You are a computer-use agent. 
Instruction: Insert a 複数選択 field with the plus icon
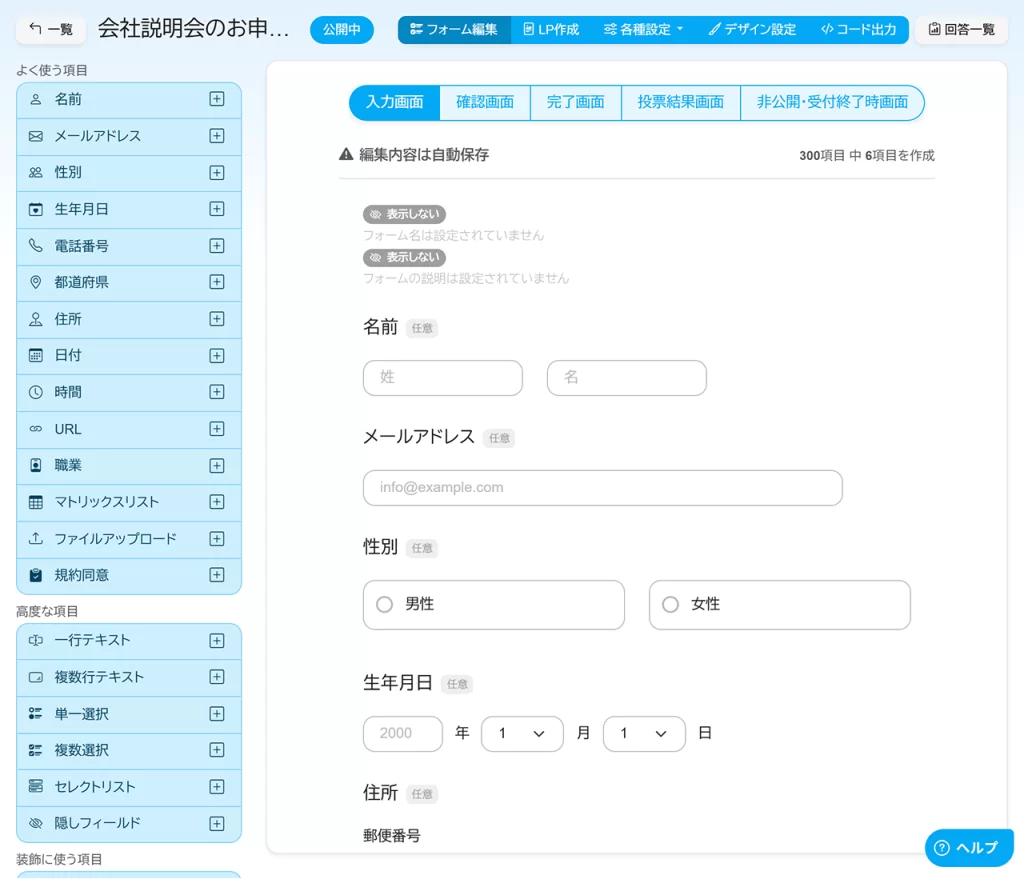point(216,750)
